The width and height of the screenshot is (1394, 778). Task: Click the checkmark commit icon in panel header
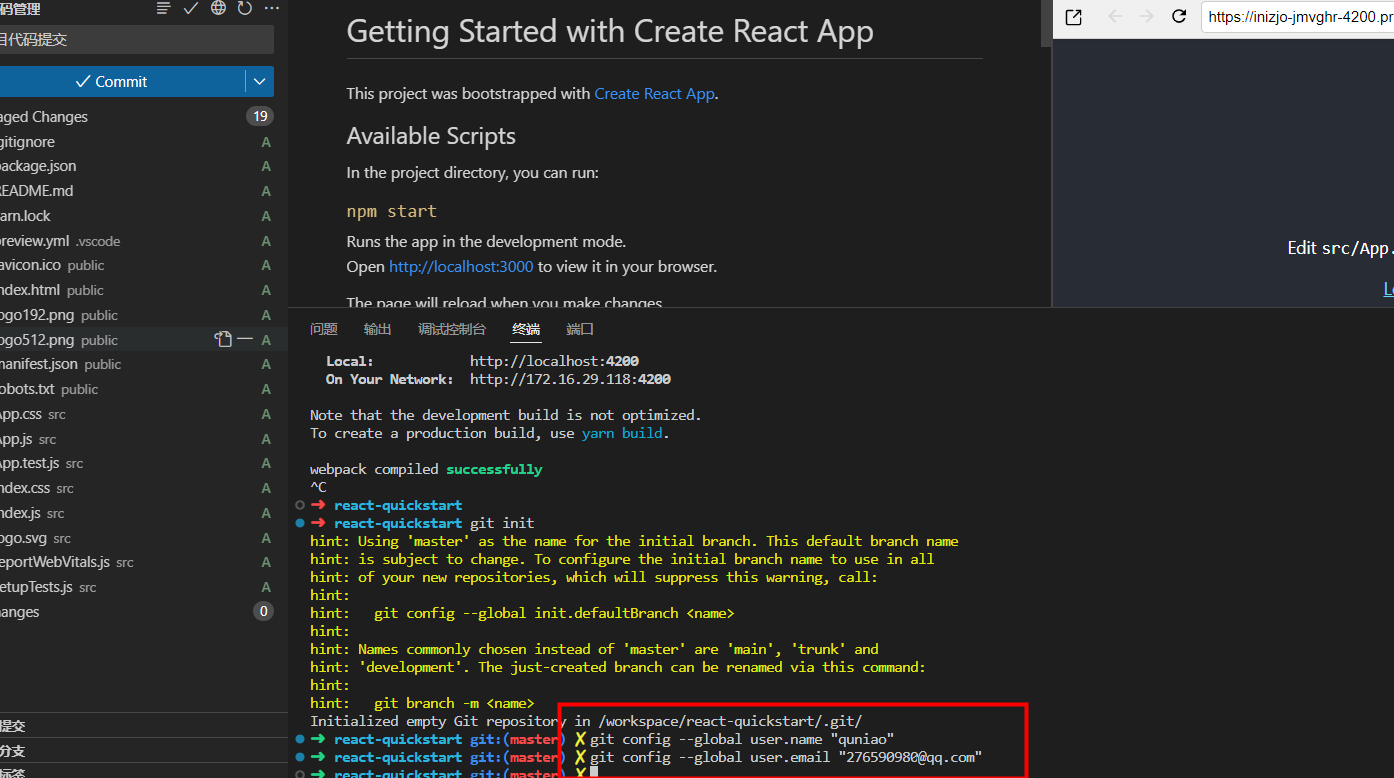coord(191,8)
